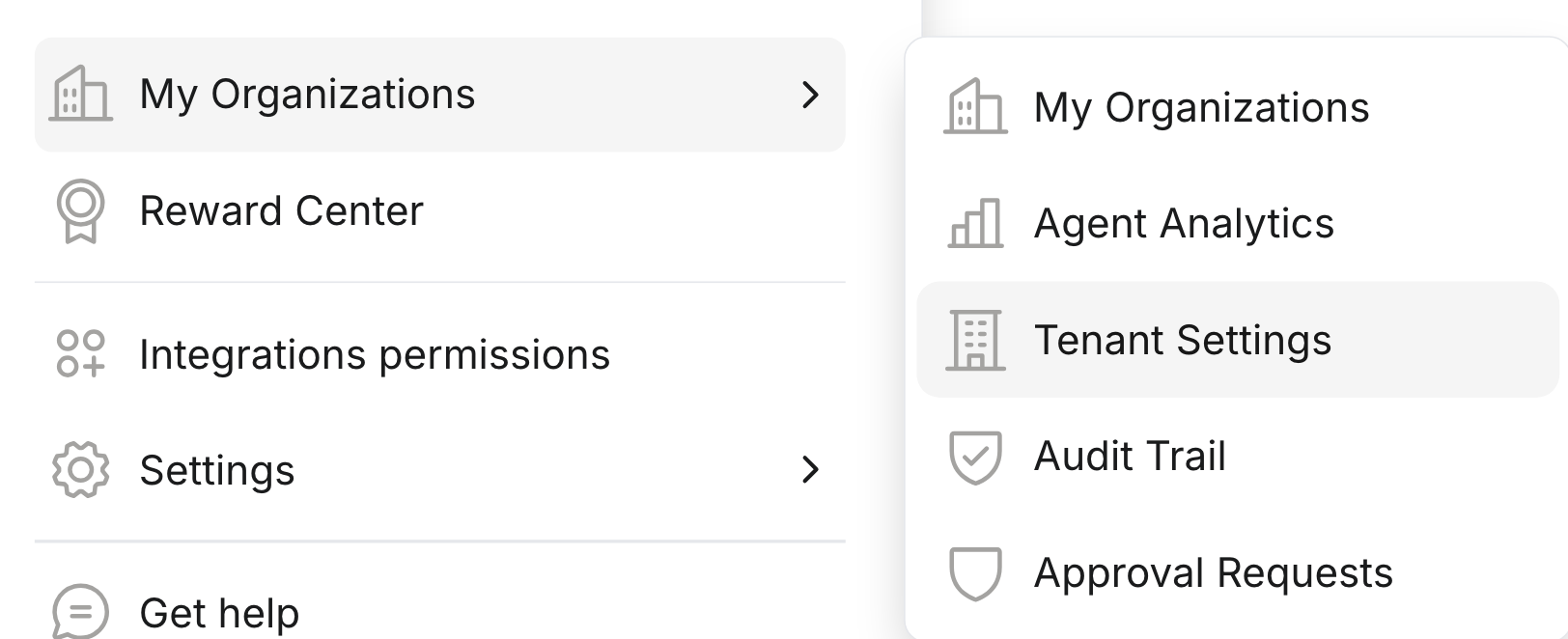Expand the My Organizations submenu chevron
The height and width of the screenshot is (639, 1568).
[x=810, y=95]
